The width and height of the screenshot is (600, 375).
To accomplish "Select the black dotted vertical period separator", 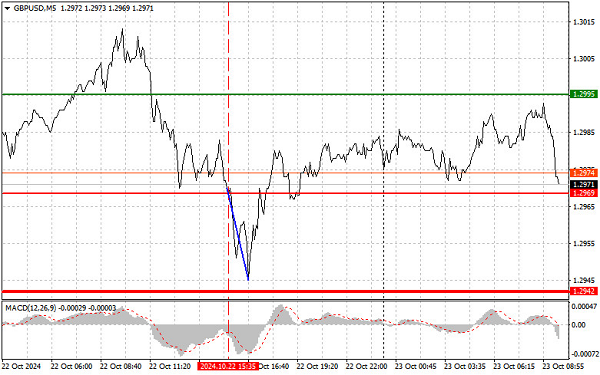I will click(x=384, y=180).
